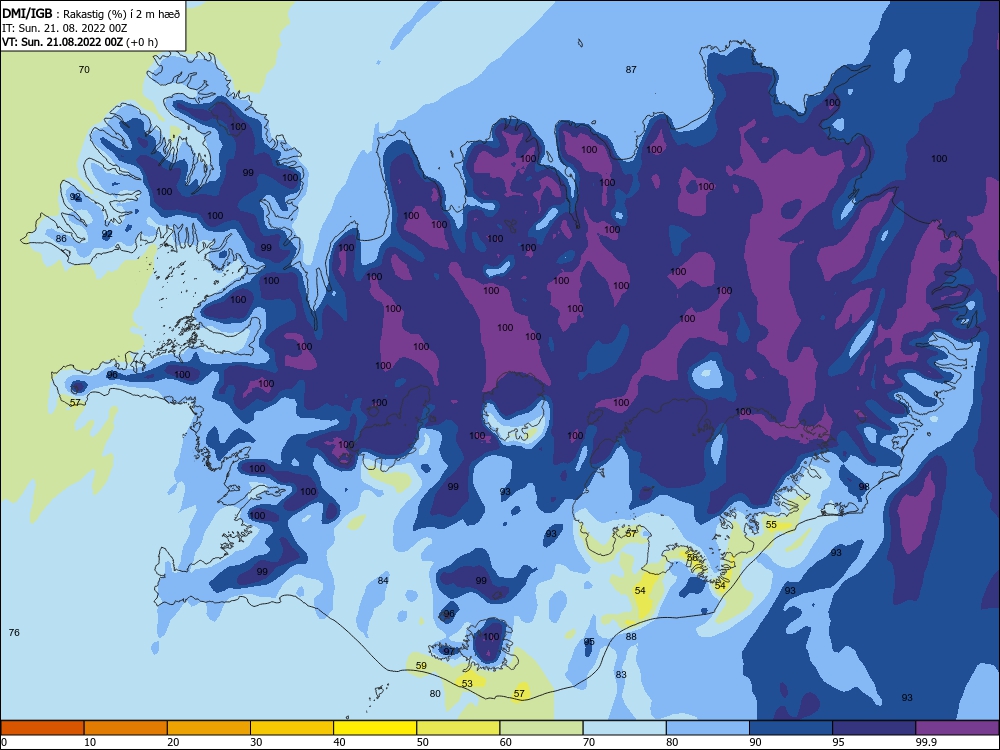
Task: Click the '53' value in the southern yellow area
Action: (x=467, y=684)
